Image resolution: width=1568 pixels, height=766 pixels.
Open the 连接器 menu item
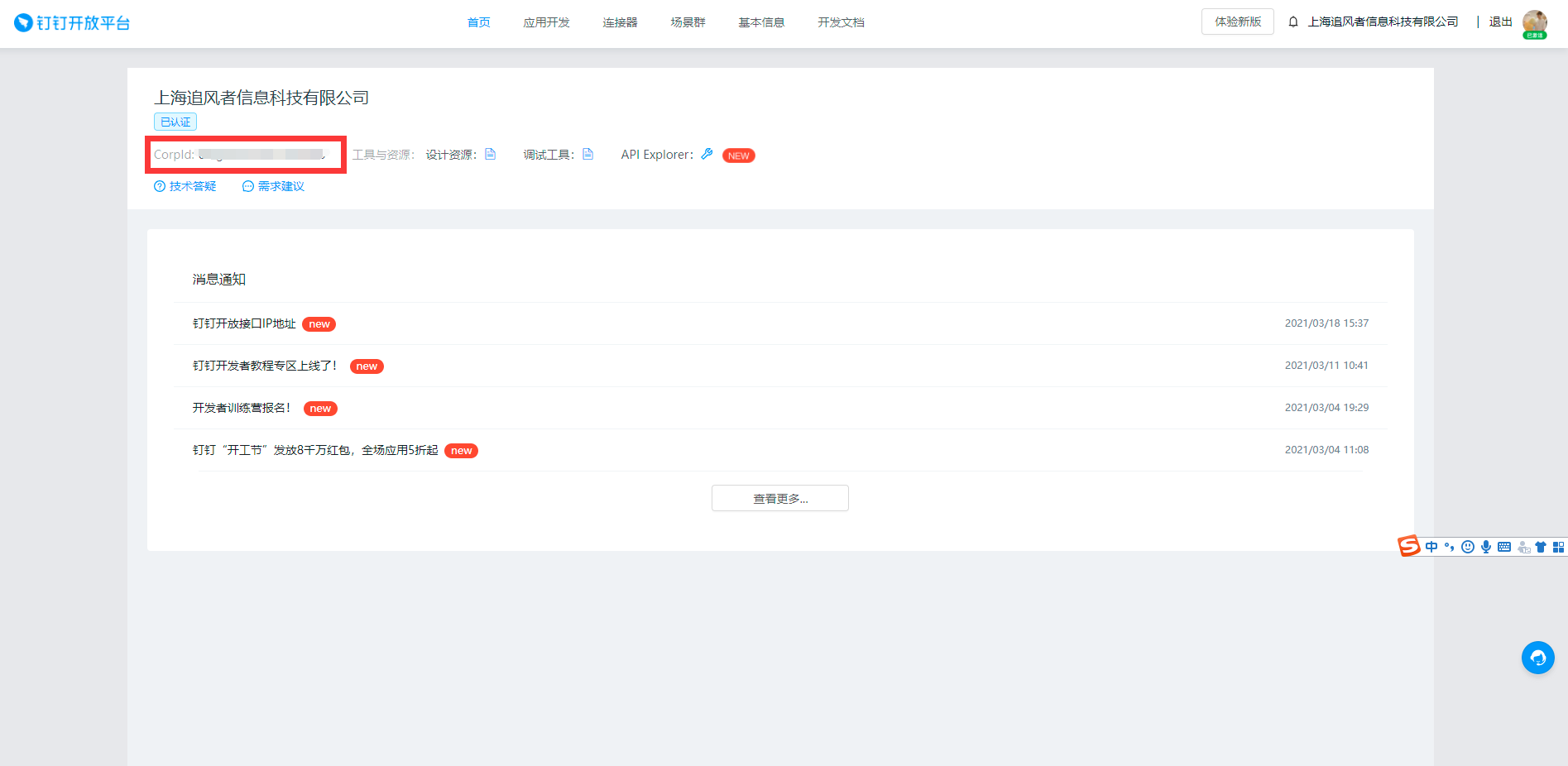coord(620,22)
